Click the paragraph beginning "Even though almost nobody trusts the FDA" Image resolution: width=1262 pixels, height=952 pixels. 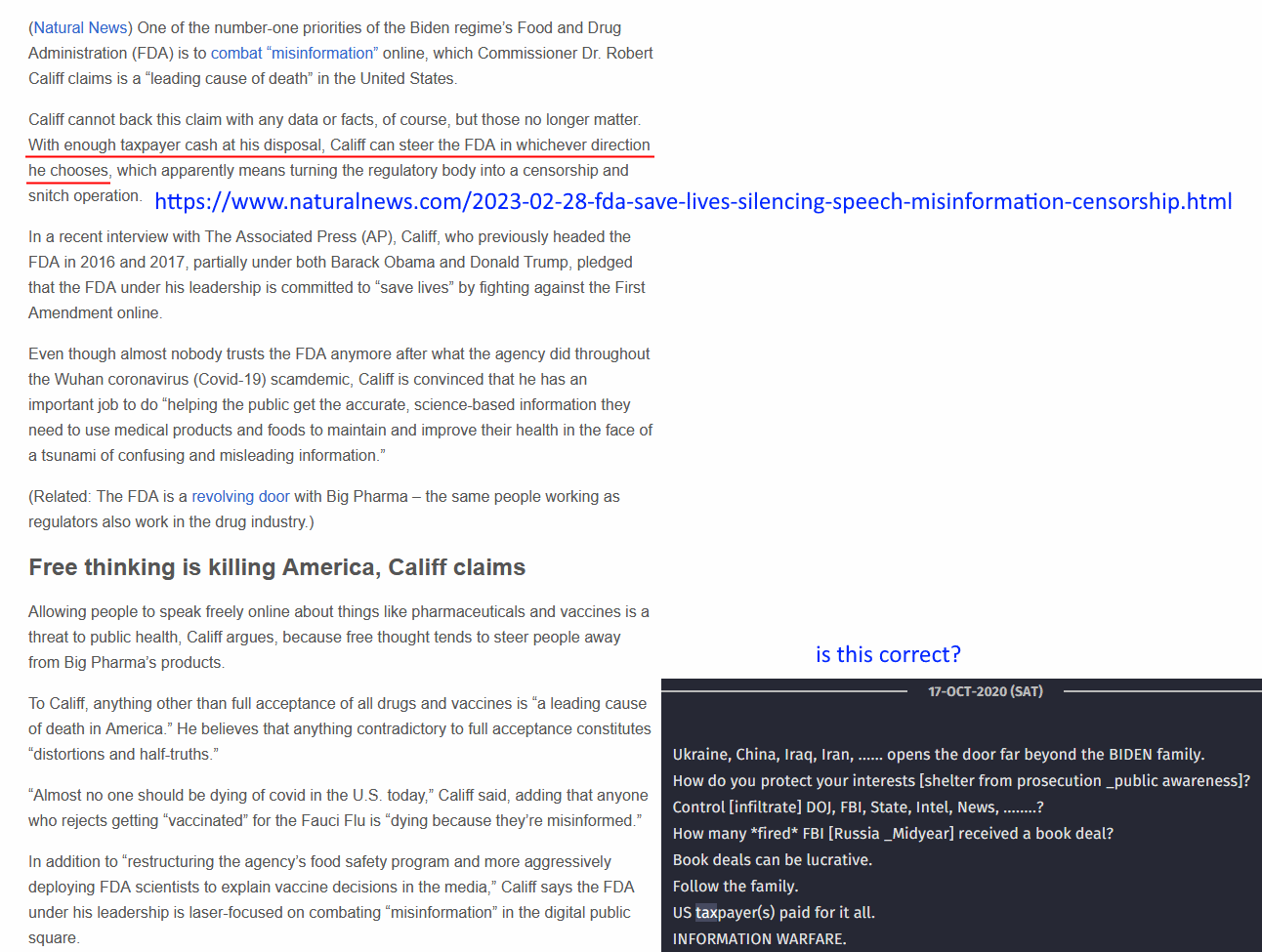340,404
